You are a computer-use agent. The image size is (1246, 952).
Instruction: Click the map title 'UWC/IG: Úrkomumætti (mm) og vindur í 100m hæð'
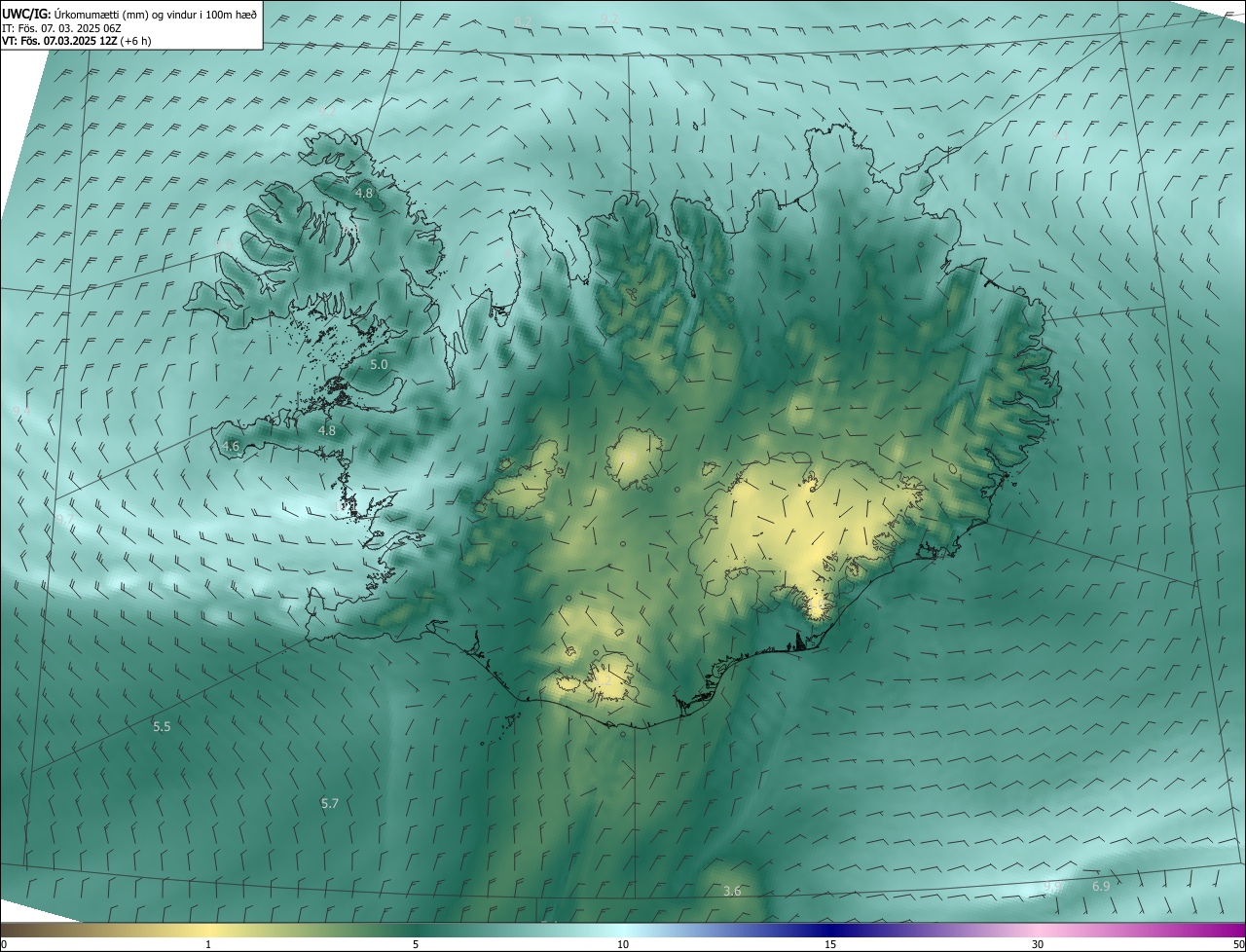point(128,13)
